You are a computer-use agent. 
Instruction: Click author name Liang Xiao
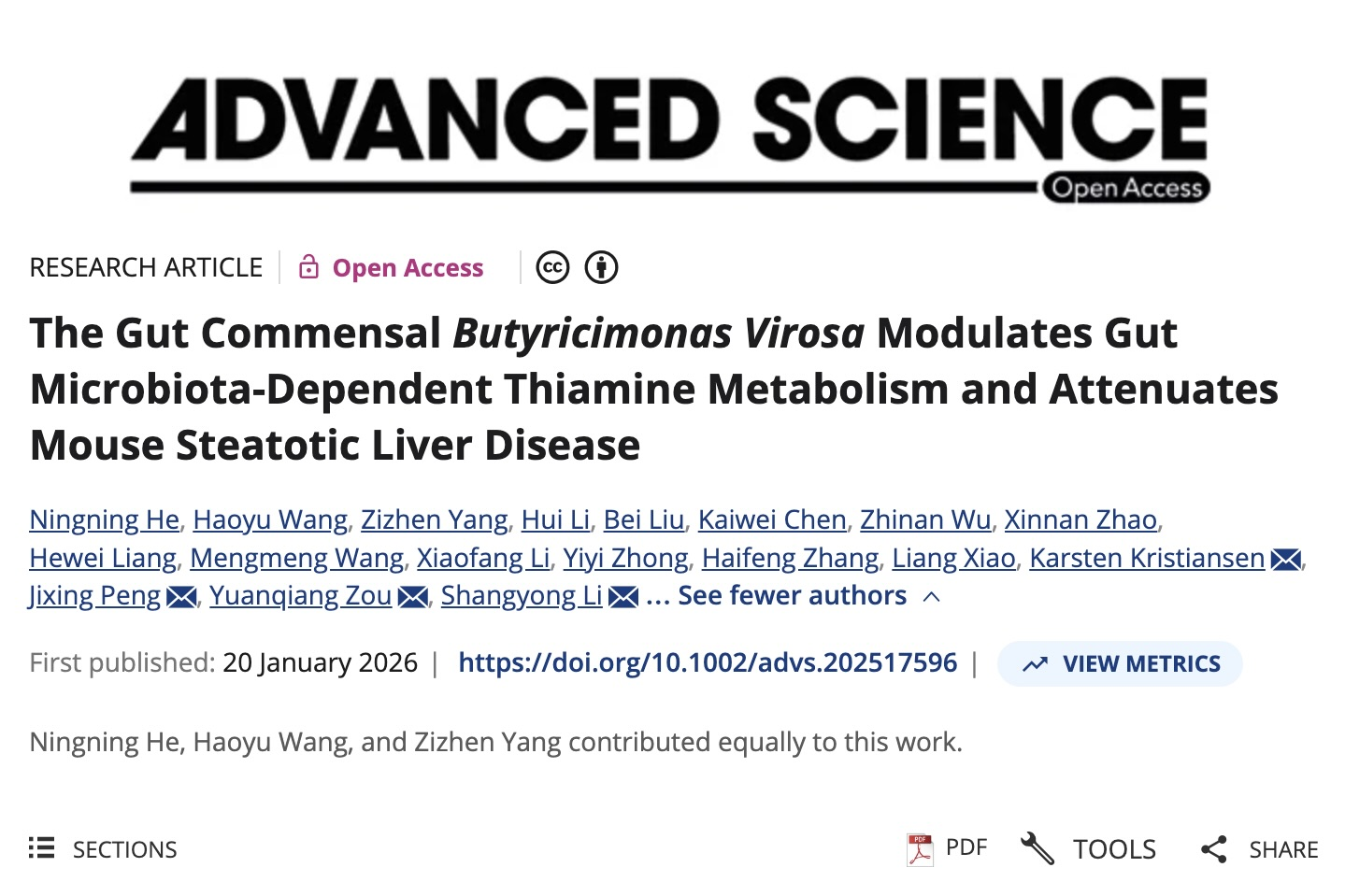pos(953,558)
